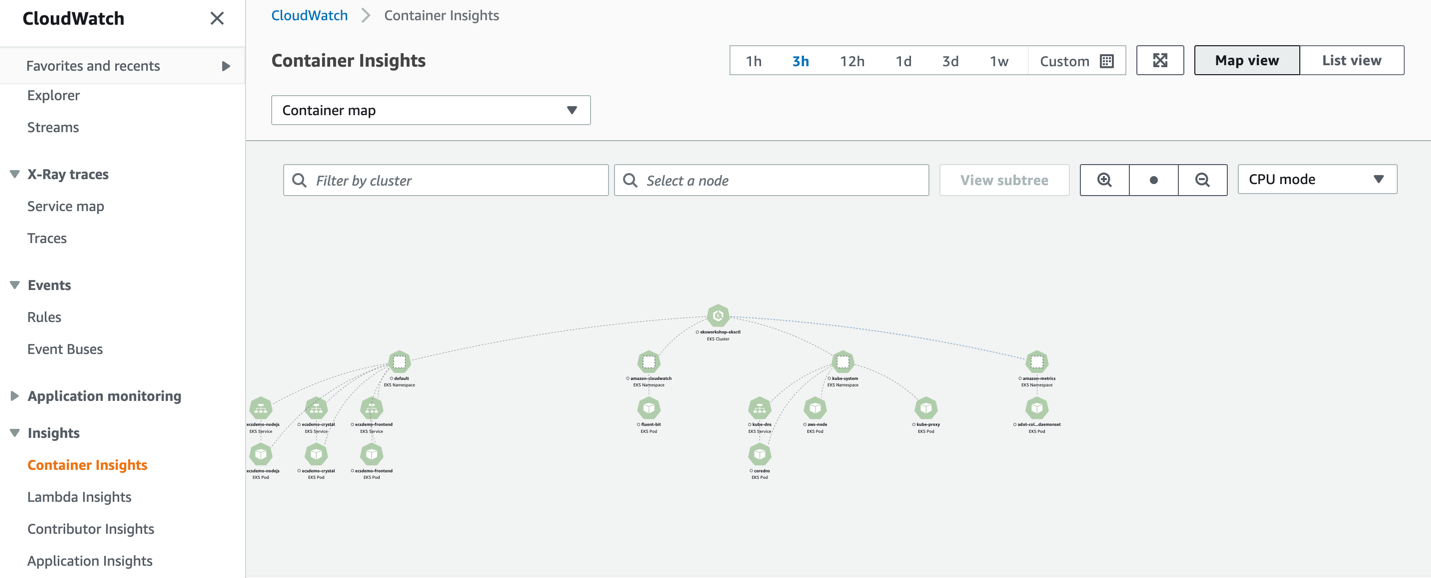Reset zoom using the center dot control
Viewport: 1431px width, 578px height.
pyautogui.click(x=1153, y=180)
